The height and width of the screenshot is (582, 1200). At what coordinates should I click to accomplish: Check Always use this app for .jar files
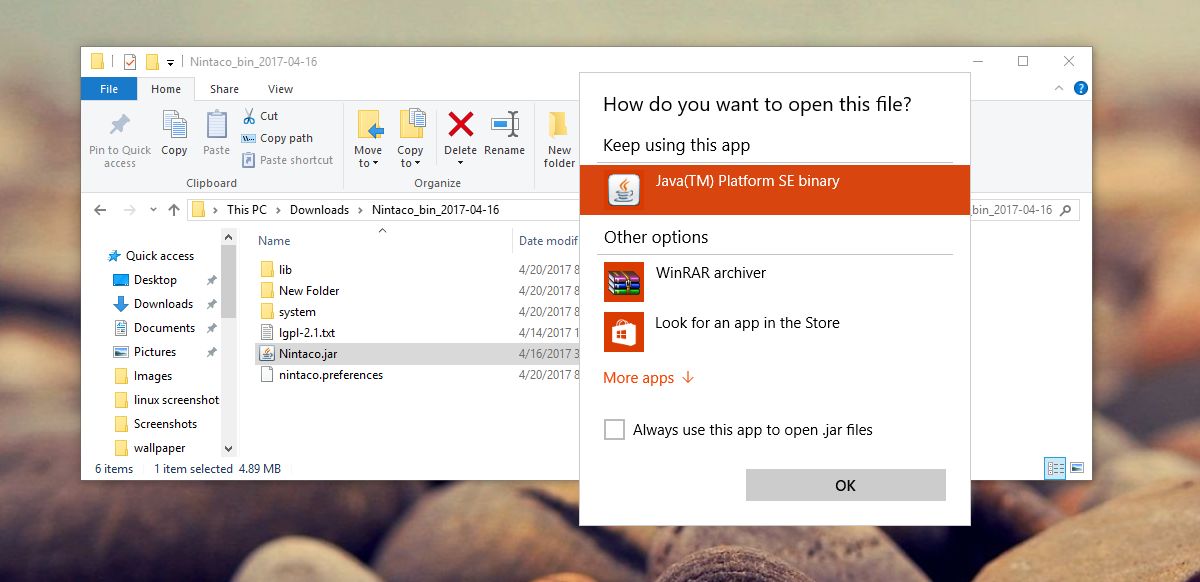coord(614,430)
